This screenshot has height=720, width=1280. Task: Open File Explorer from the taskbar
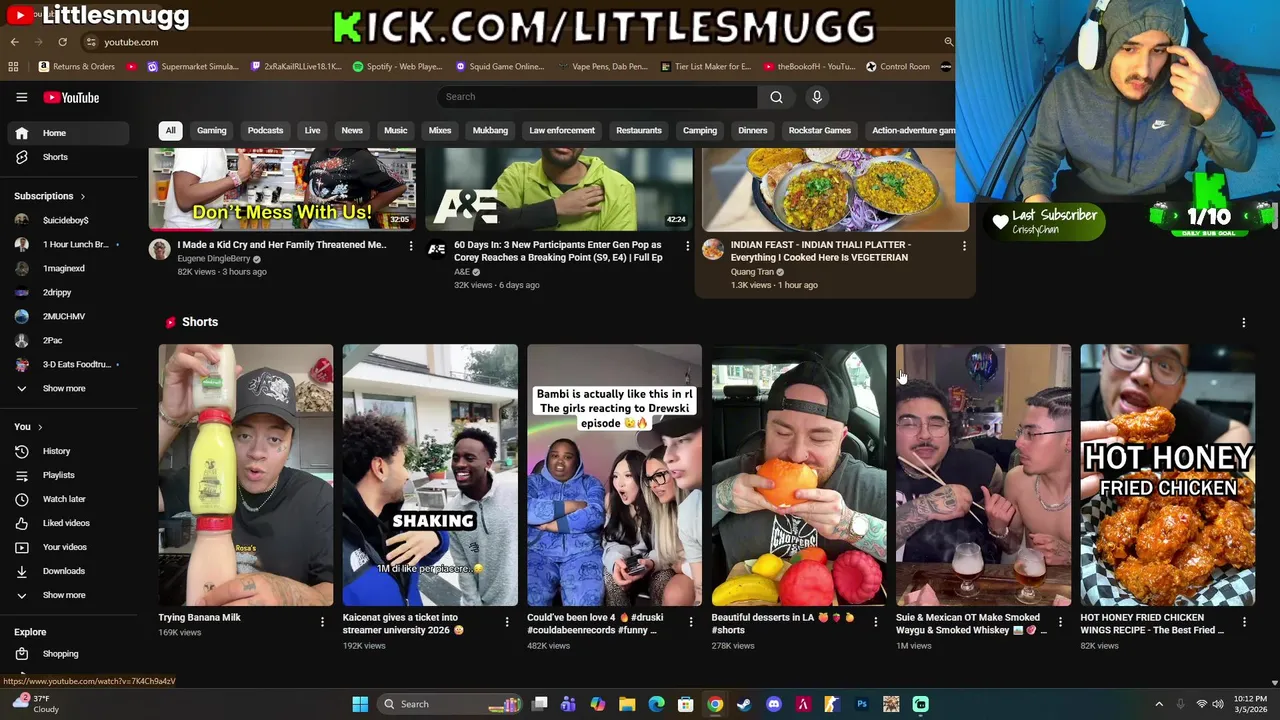(x=627, y=704)
